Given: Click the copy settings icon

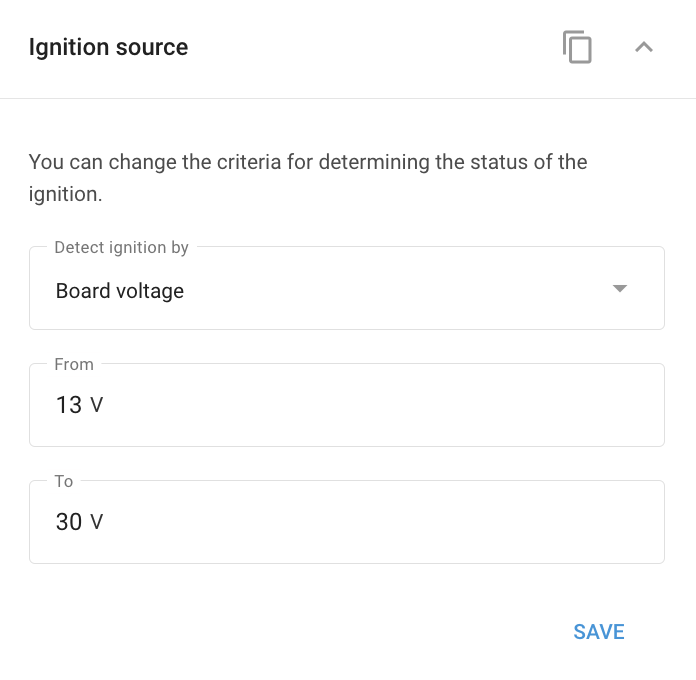Looking at the screenshot, I should (x=577, y=47).
